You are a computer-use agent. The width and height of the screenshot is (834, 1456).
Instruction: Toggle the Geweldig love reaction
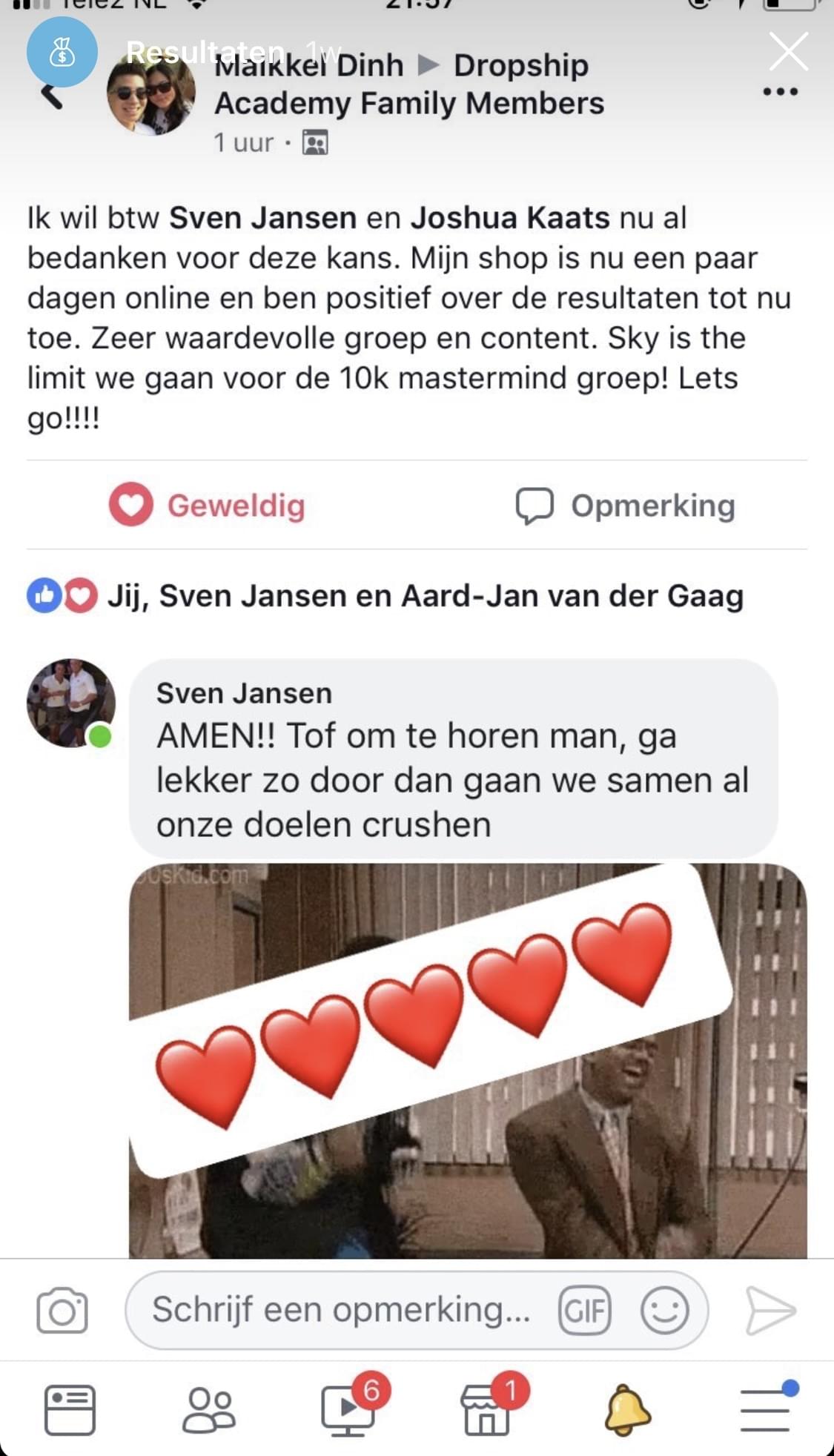207,506
